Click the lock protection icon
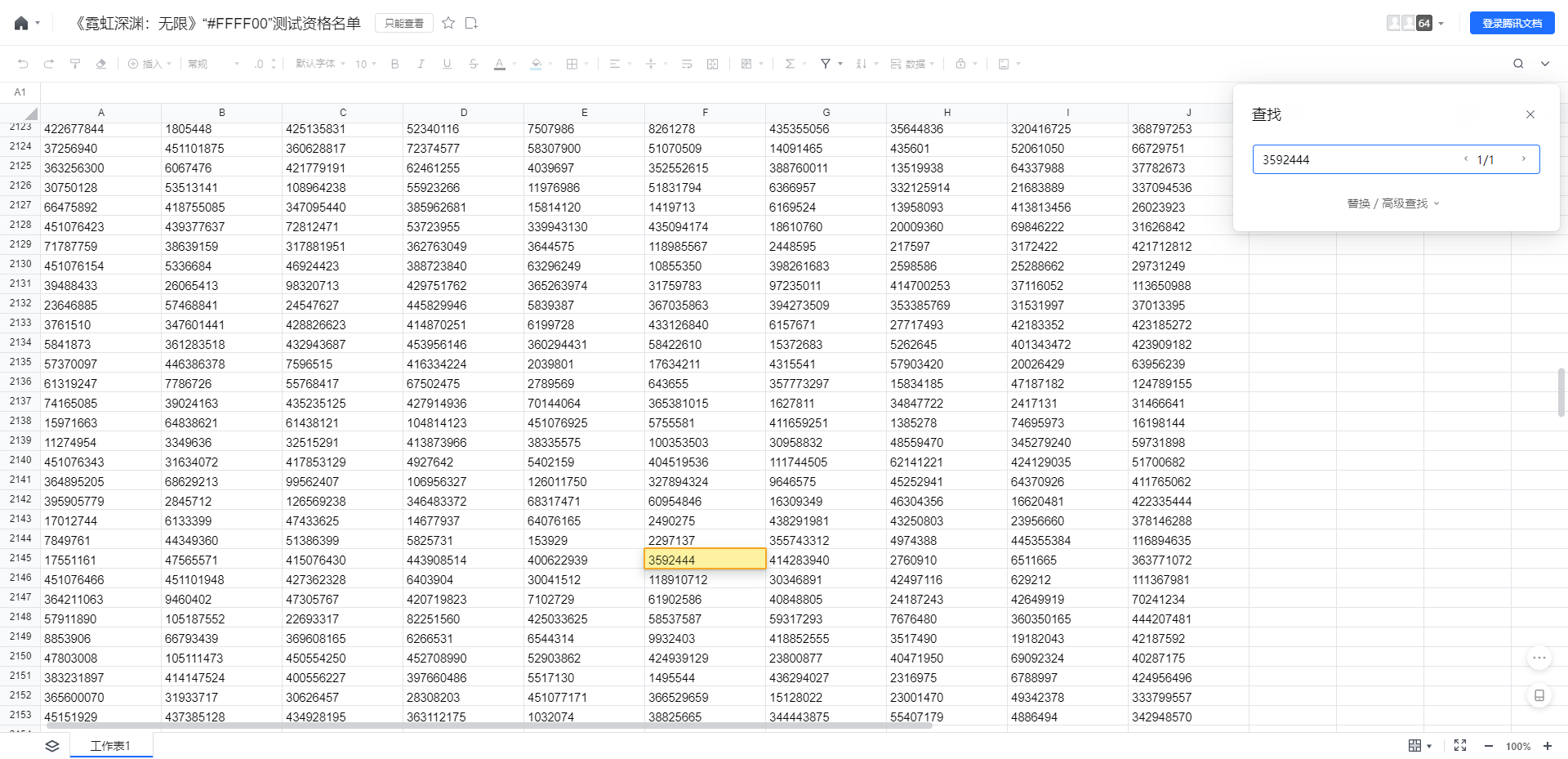The height and width of the screenshot is (759, 1568). point(961,64)
